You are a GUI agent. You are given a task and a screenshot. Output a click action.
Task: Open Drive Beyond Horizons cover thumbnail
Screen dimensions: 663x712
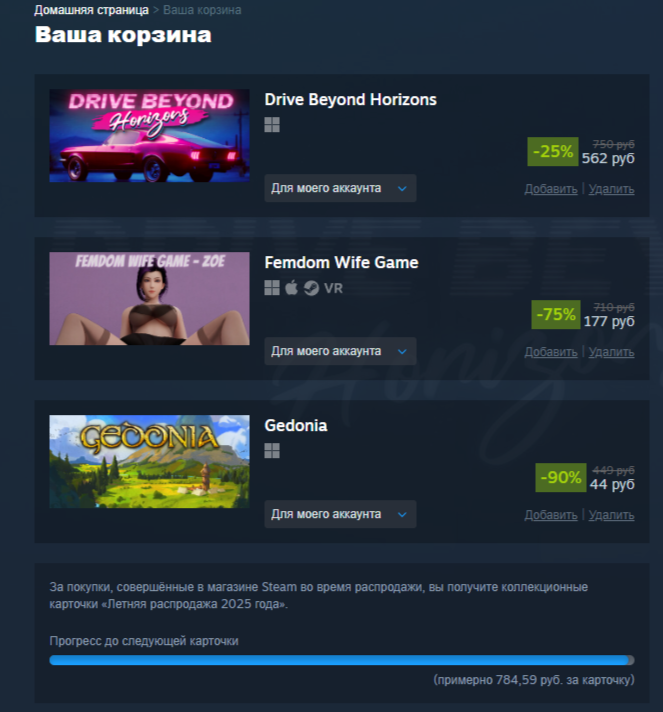point(149,135)
